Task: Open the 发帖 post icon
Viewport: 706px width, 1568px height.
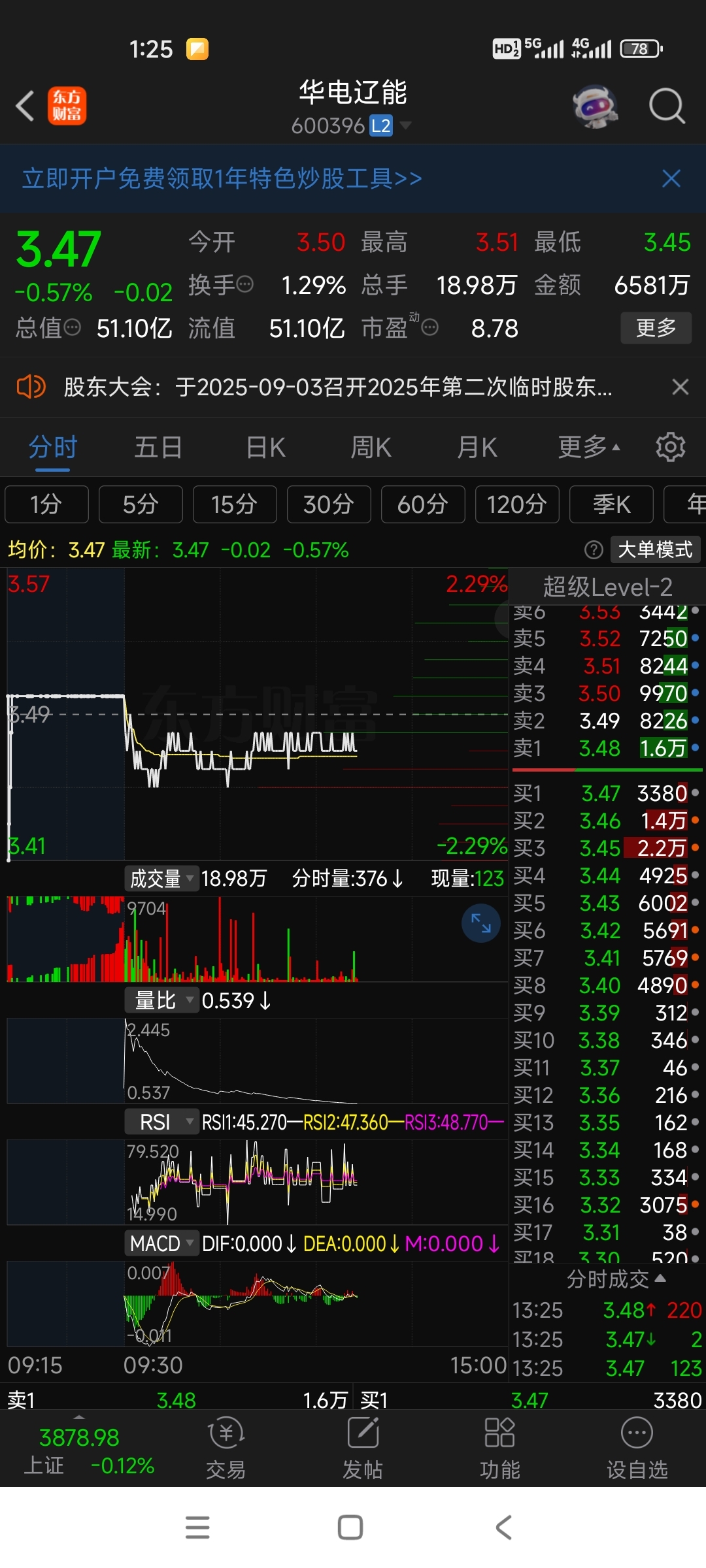Action: click(363, 1448)
